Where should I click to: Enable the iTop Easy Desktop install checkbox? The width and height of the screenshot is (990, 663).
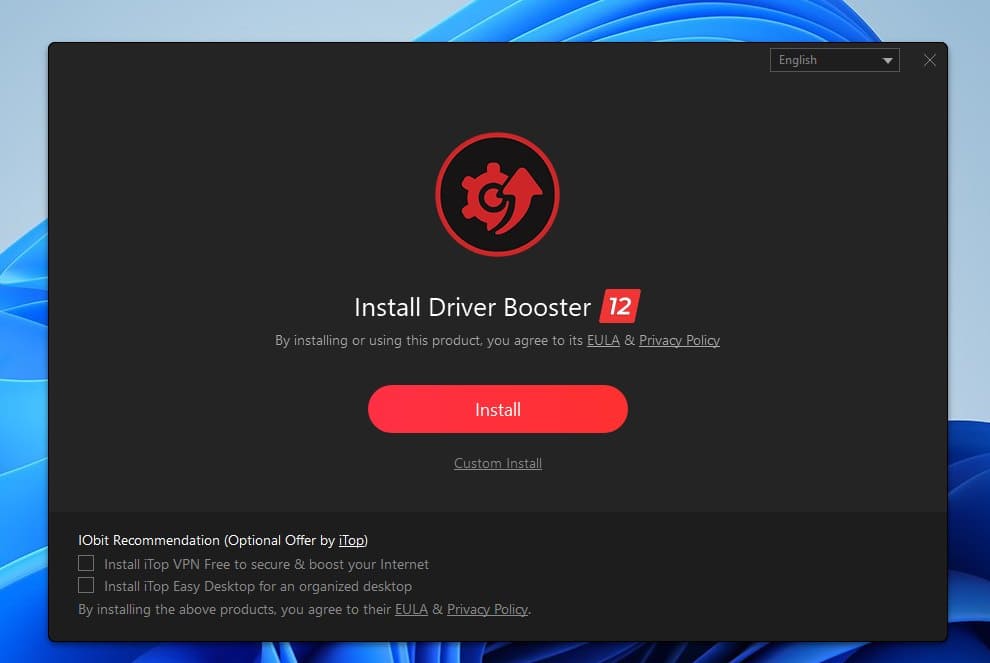tap(86, 585)
